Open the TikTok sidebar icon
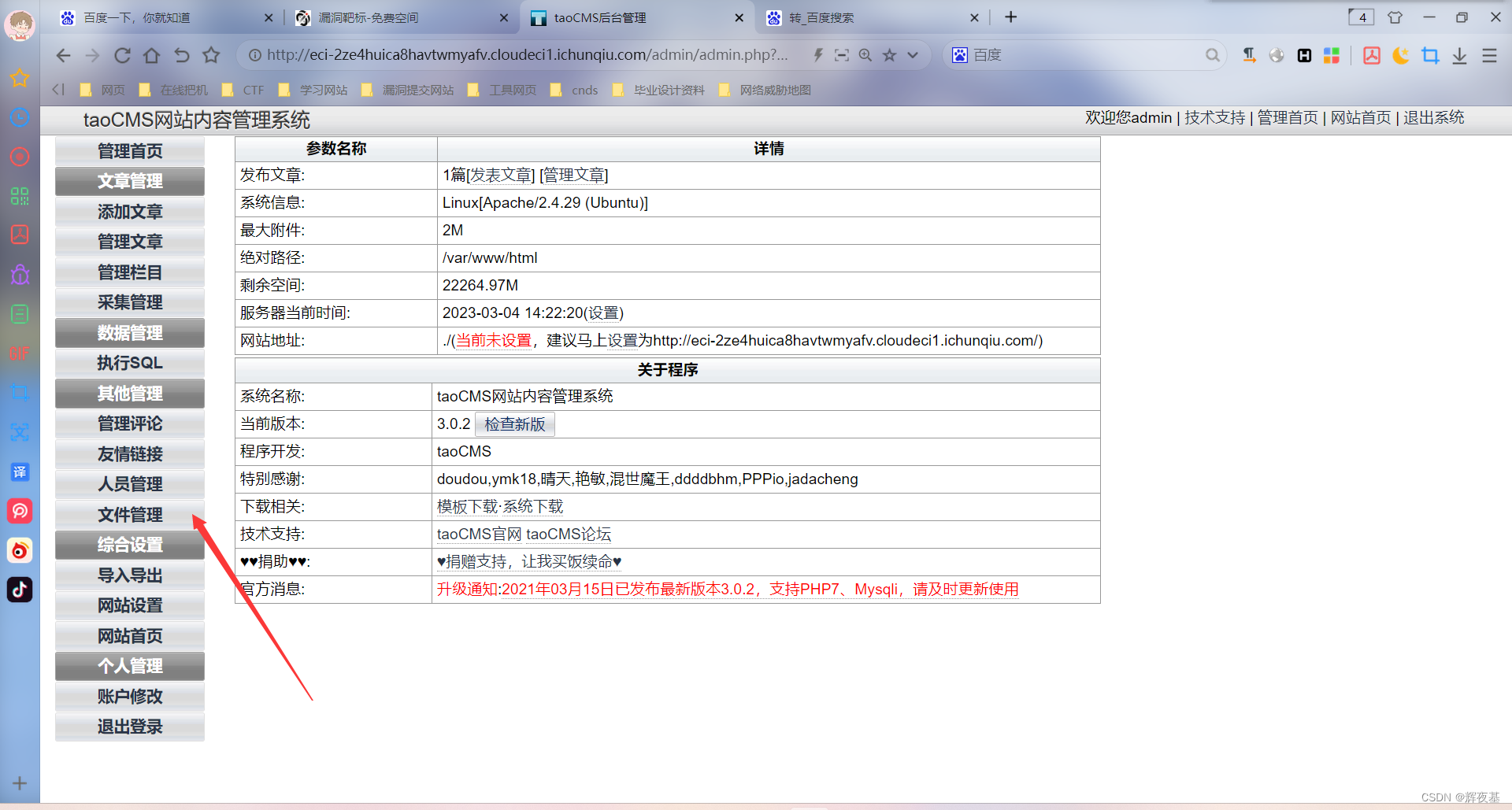The width and height of the screenshot is (1512, 810). tap(20, 590)
